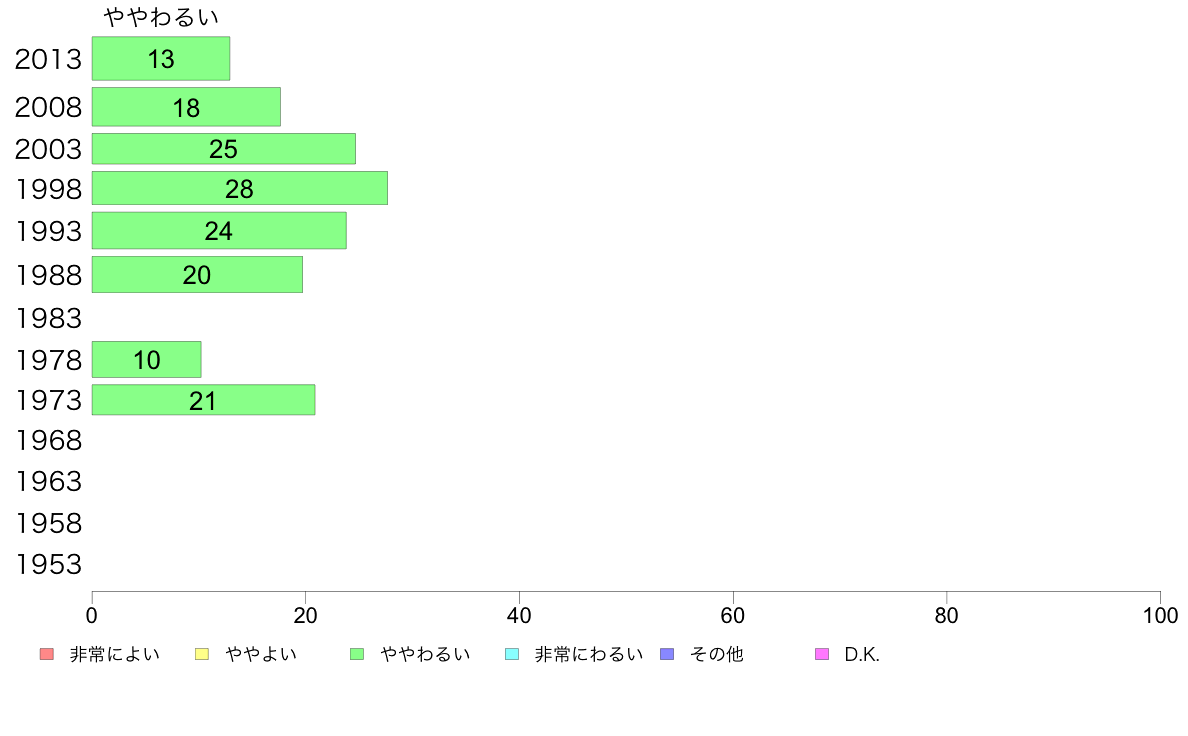1188x736 pixels.
Task: Click the magenta D.K. legend swatch
Action: tap(822, 654)
